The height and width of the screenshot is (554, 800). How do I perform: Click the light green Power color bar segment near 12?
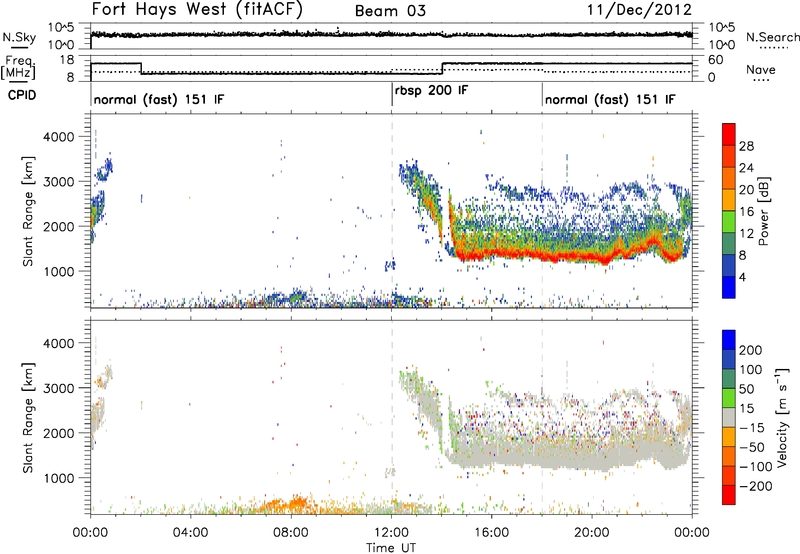[729, 222]
